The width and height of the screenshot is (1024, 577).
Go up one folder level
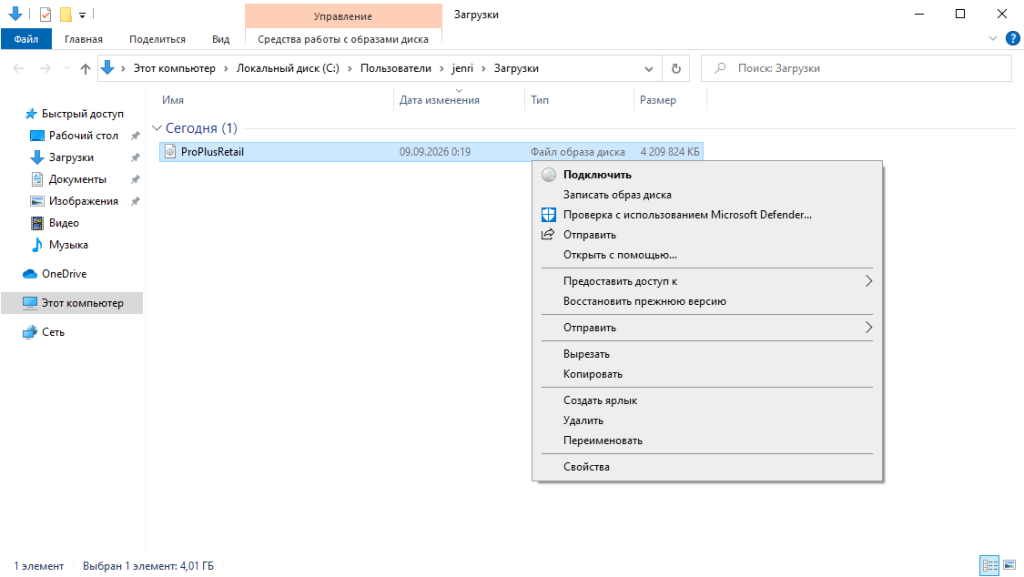click(x=85, y=69)
